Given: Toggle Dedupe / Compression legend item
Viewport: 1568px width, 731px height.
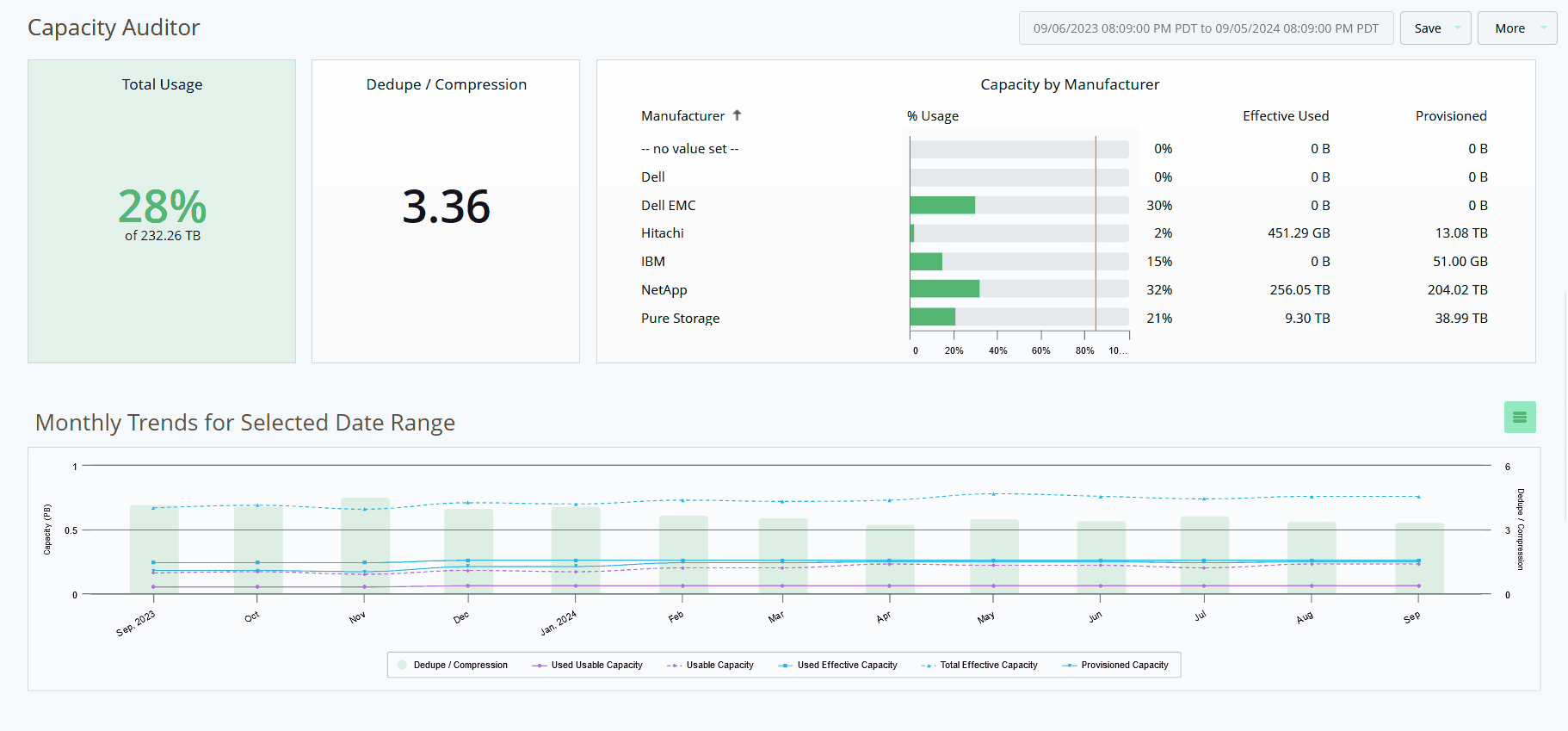Looking at the screenshot, I should click(453, 665).
